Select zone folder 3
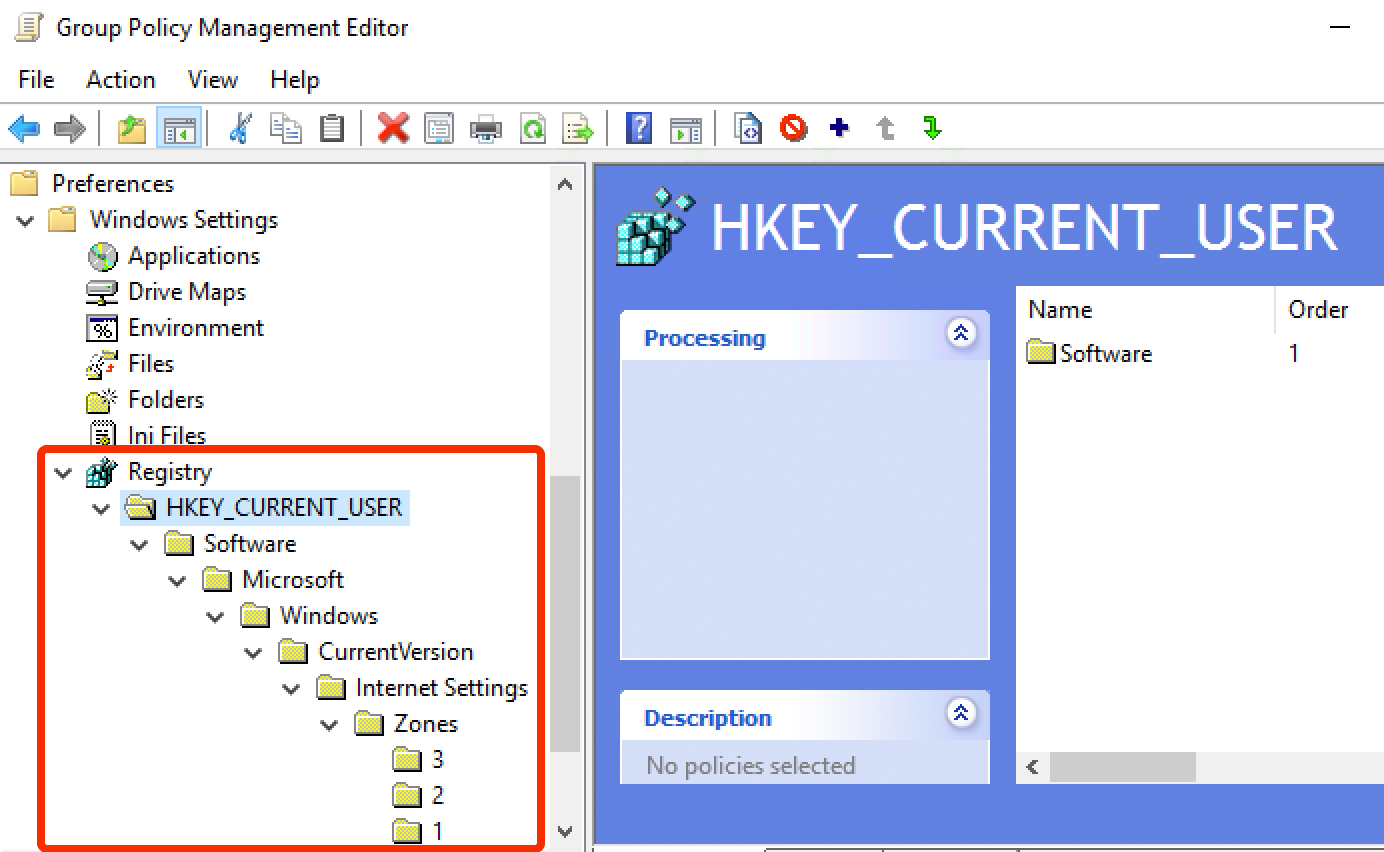The height and width of the screenshot is (852, 1384). [x=437, y=760]
